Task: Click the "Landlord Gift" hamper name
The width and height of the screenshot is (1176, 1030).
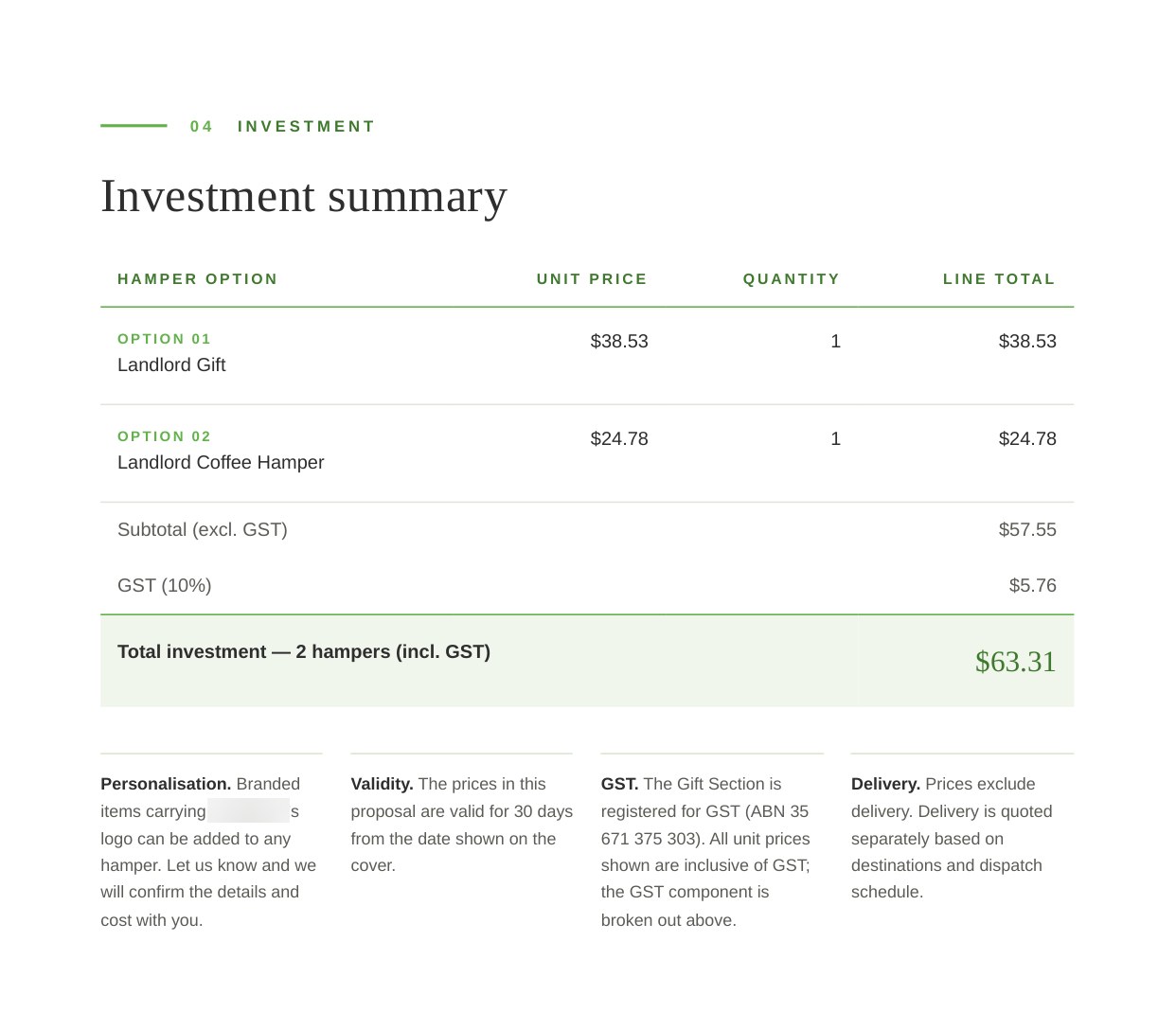Action: (171, 365)
